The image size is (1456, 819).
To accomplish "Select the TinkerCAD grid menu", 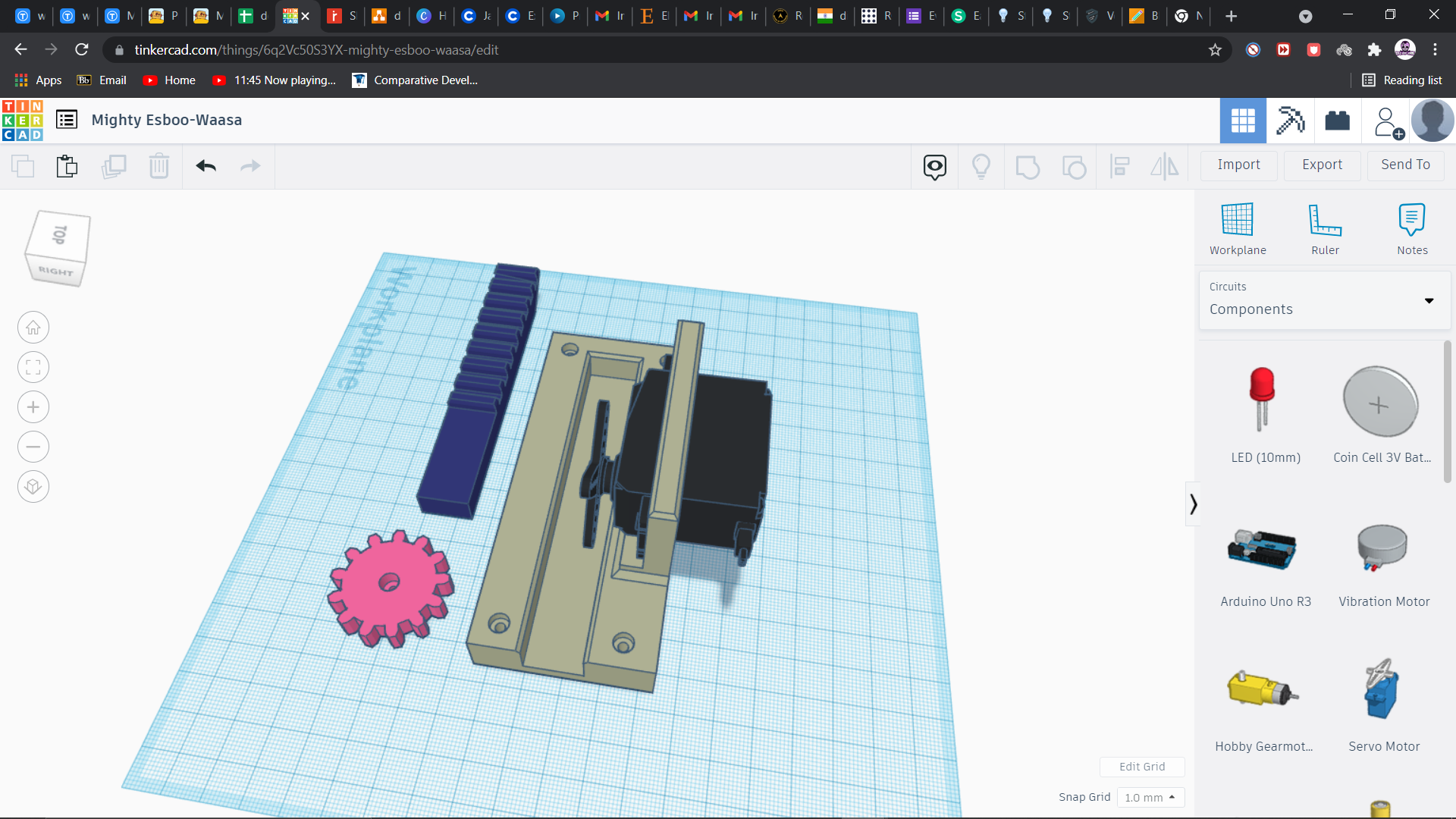I will click(1243, 119).
